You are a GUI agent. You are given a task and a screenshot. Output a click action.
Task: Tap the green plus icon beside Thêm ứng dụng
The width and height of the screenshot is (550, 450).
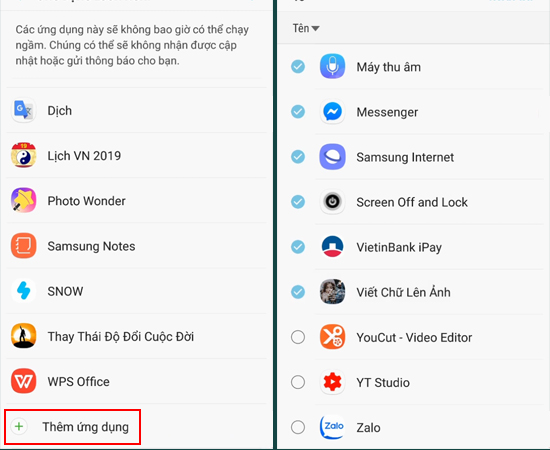19,427
